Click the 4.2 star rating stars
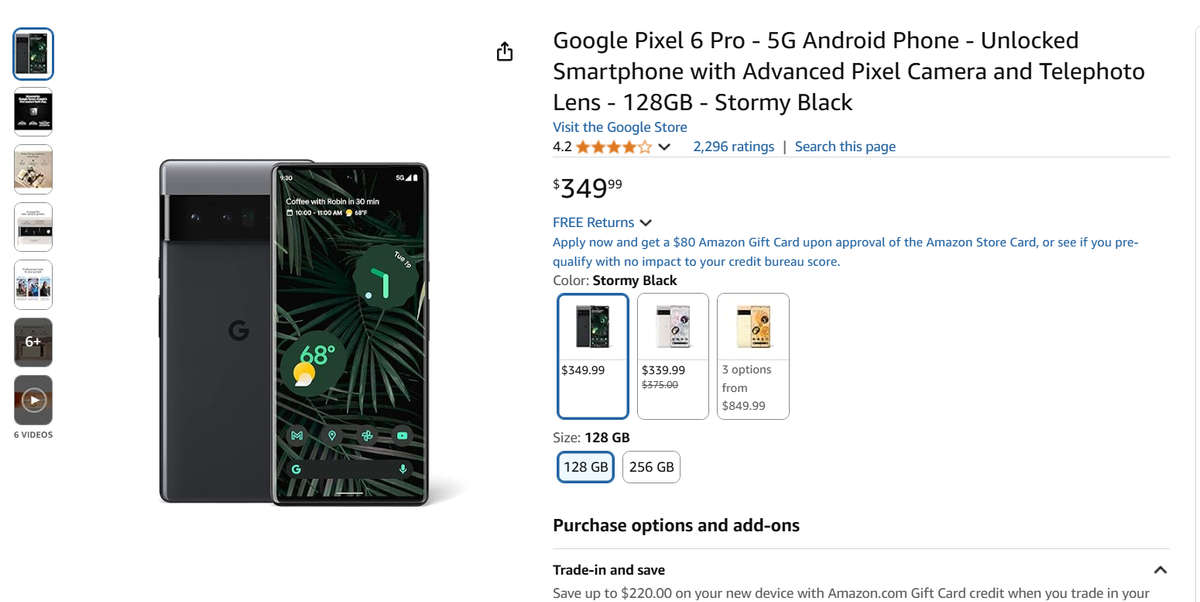1200x602 pixels. coord(612,146)
